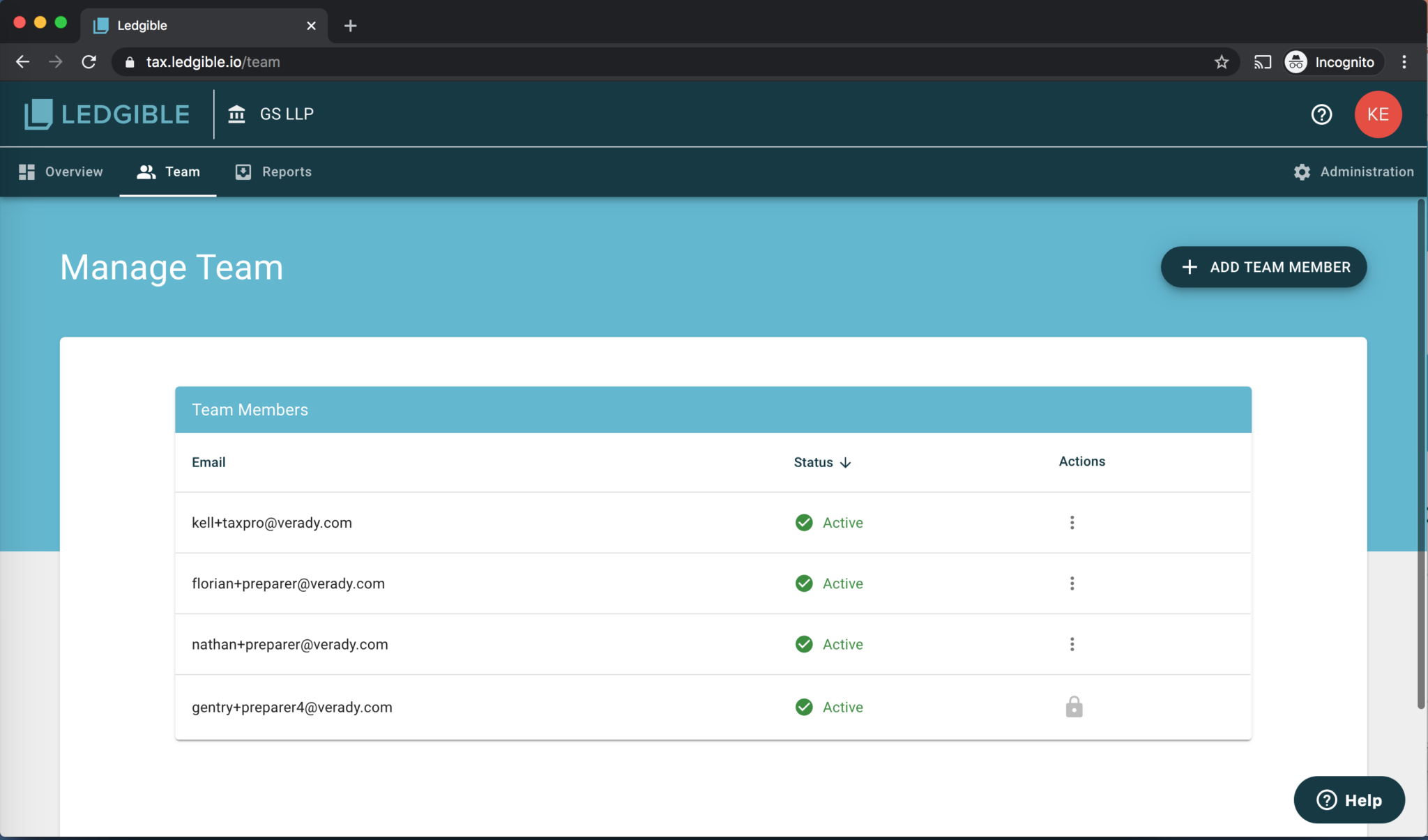Click Add Team Member button
This screenshot has width=1428, height=840.
point(1263,267)
